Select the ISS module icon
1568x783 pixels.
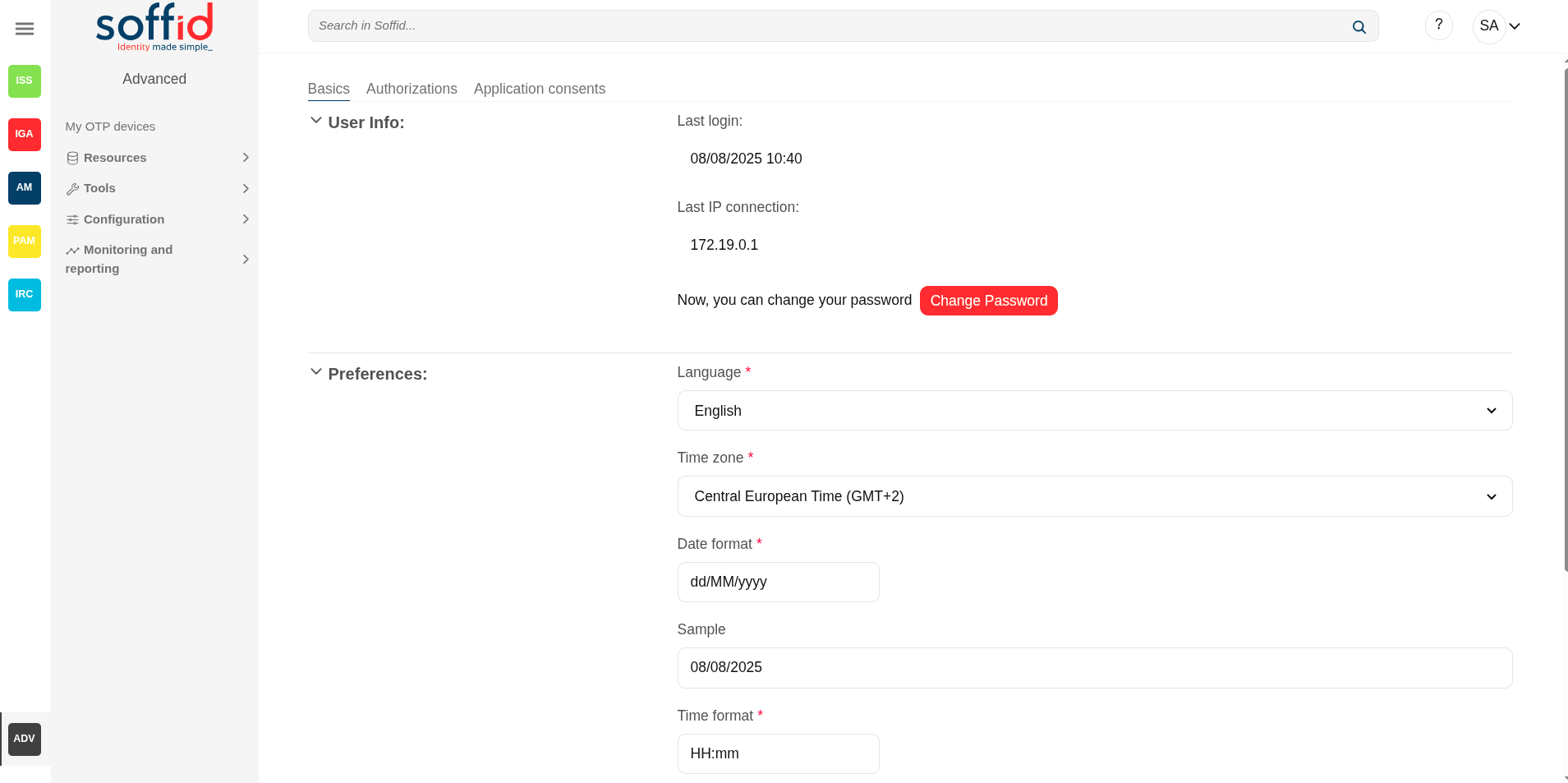(x=25, y=81)
